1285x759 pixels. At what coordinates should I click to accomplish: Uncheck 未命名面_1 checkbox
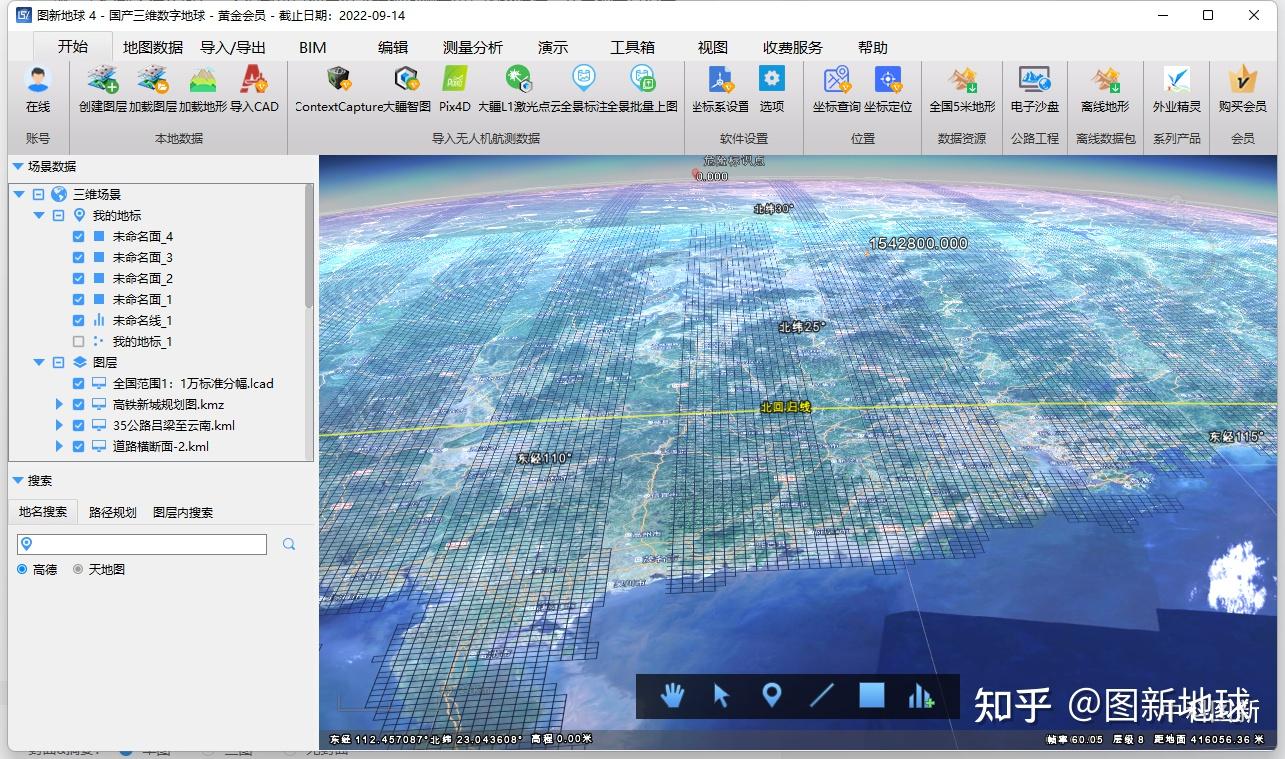point(79,300)
